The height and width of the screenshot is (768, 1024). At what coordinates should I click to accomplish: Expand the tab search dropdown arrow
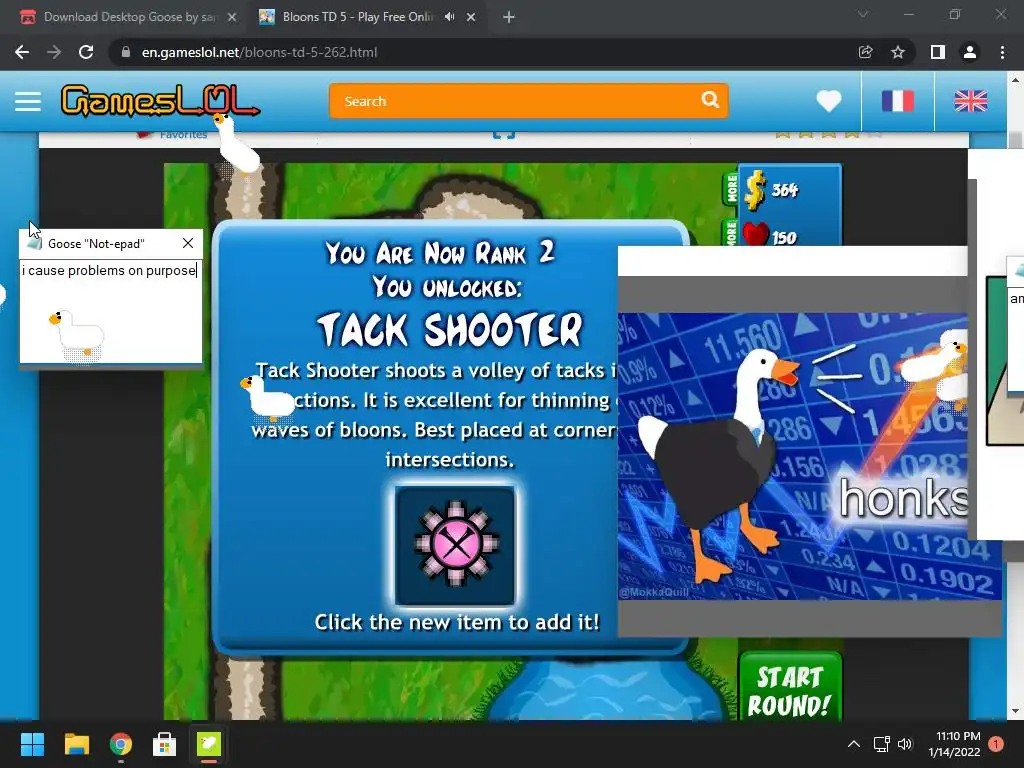(863, 14)
